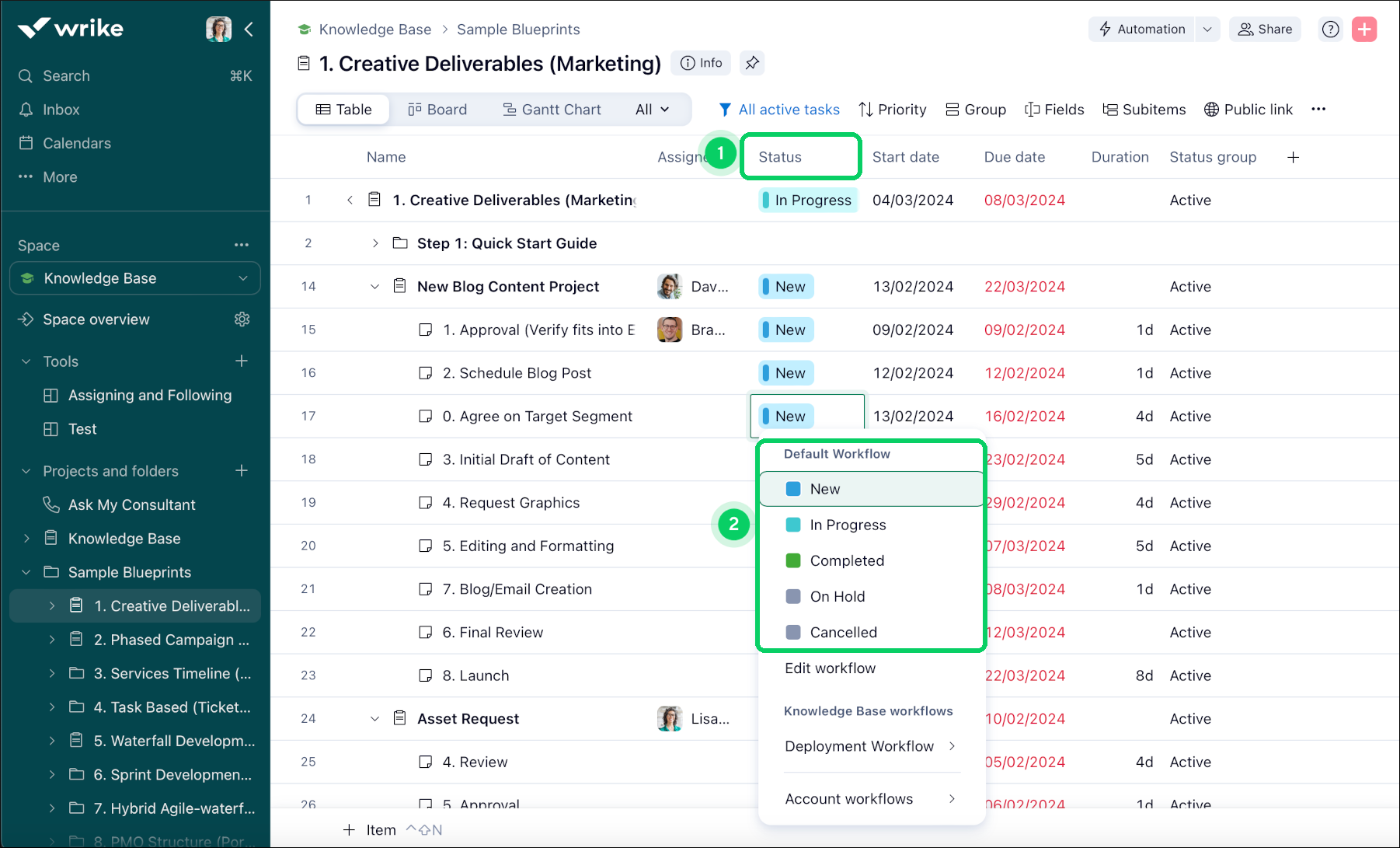
Task: Expand Step 1: Quick Start Guide folder
Action: point(375,243)
